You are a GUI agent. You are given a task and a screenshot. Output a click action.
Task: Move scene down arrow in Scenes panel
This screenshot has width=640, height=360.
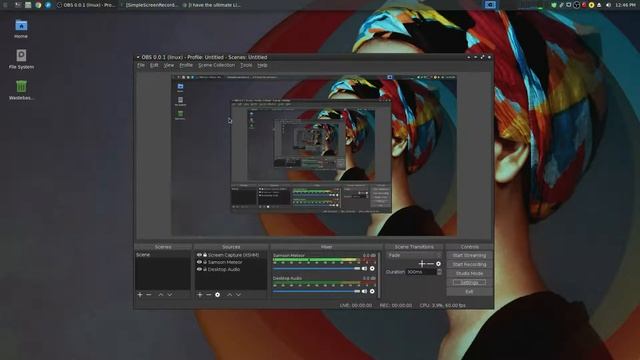(170, 295)
